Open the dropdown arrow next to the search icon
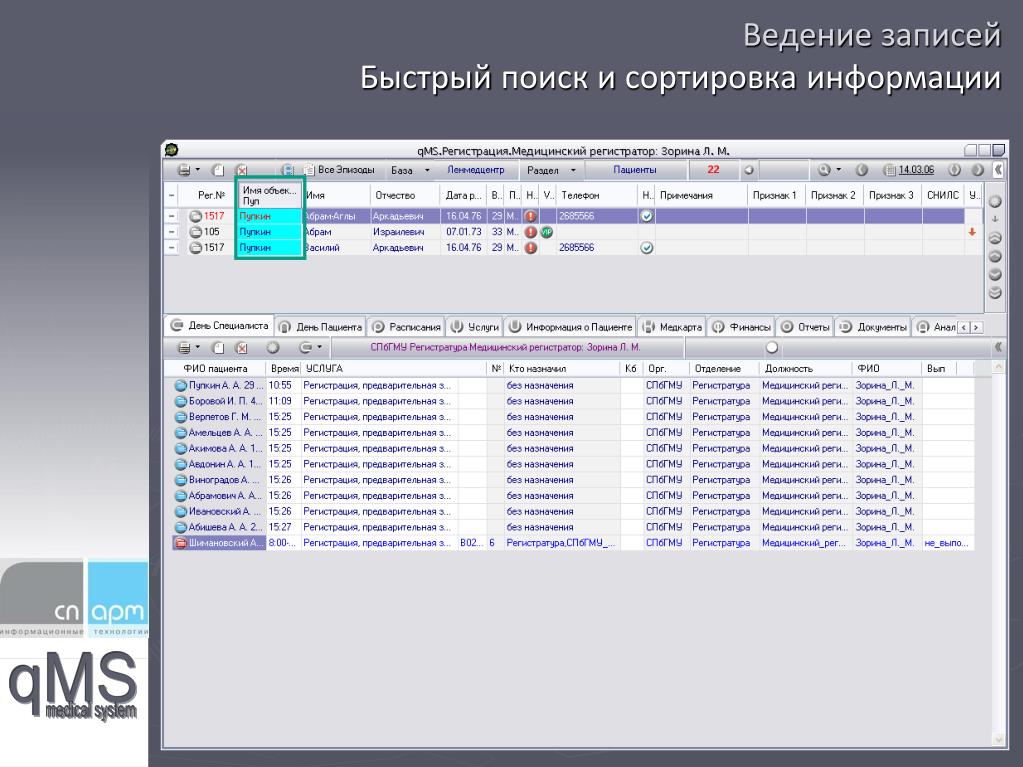This screenshot has height=767, width=1023. point(838,170)
